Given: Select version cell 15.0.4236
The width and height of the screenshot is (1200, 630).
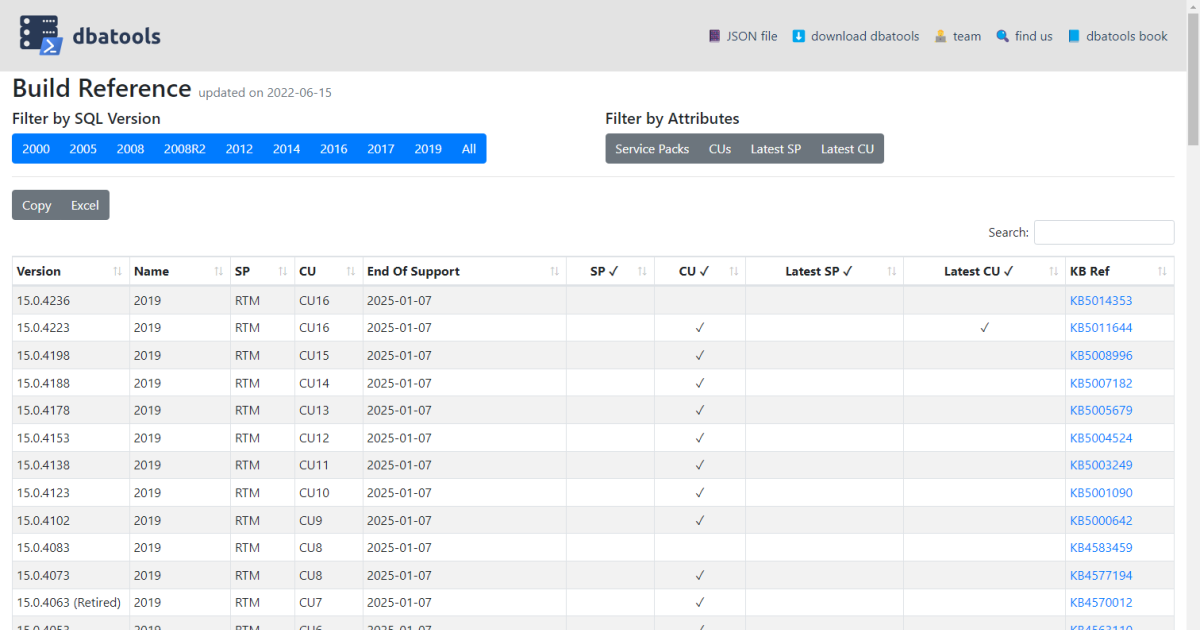Looking at the screenshot, I should coord(71,300).
